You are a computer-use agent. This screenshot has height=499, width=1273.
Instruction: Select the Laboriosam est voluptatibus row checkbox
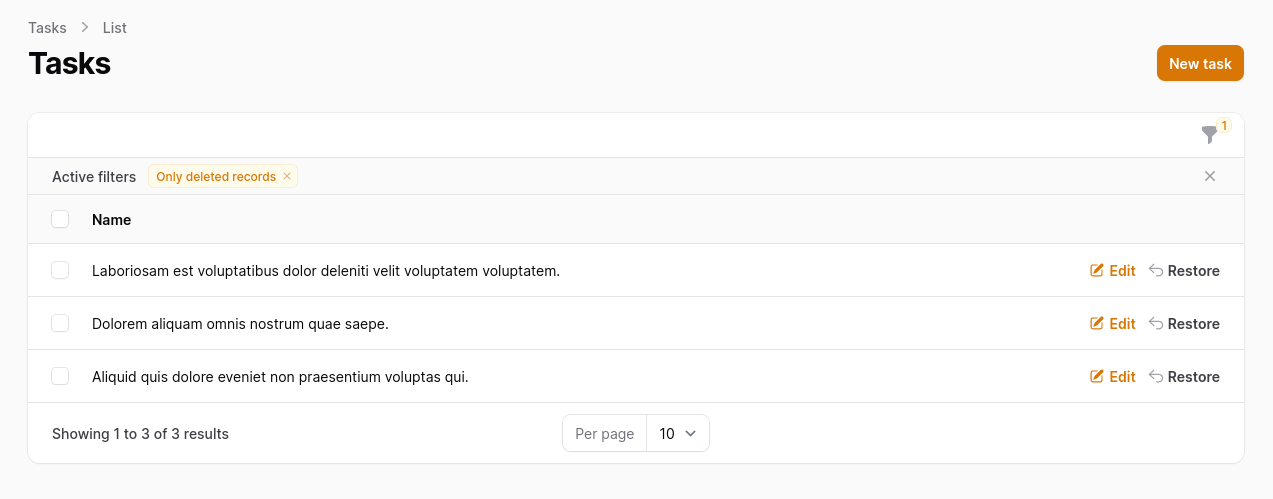[x=60, y=270]
